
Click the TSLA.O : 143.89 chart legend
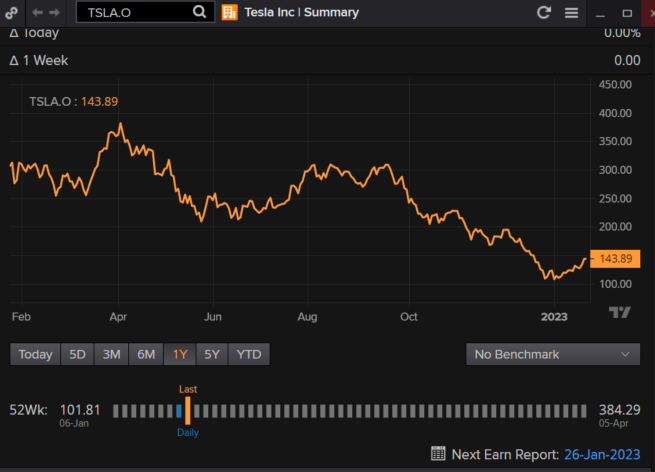tap(74, 102)
